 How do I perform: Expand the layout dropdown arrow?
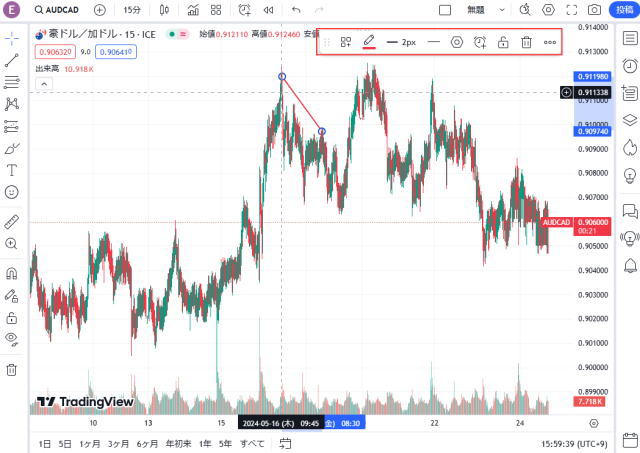click(502, 10)
